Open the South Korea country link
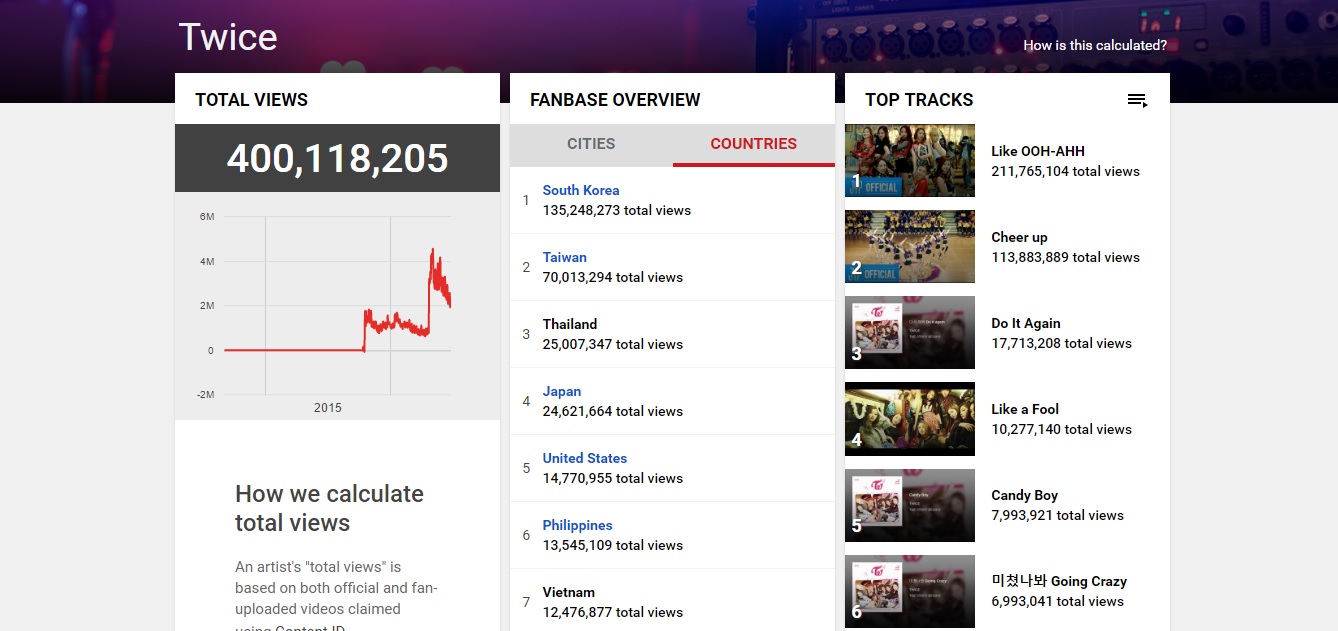This screenshot has height=631, width=1338. pyautogui.click(x=581, y=190)
